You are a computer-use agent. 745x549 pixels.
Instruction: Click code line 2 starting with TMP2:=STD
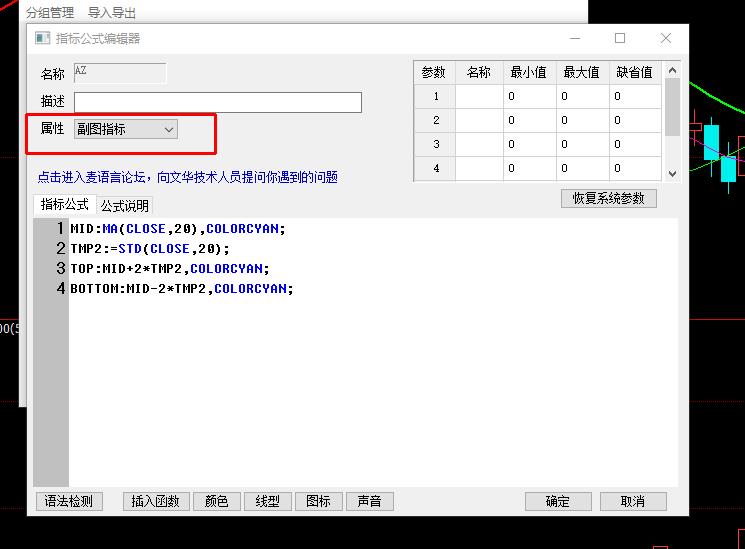(150, 249)
